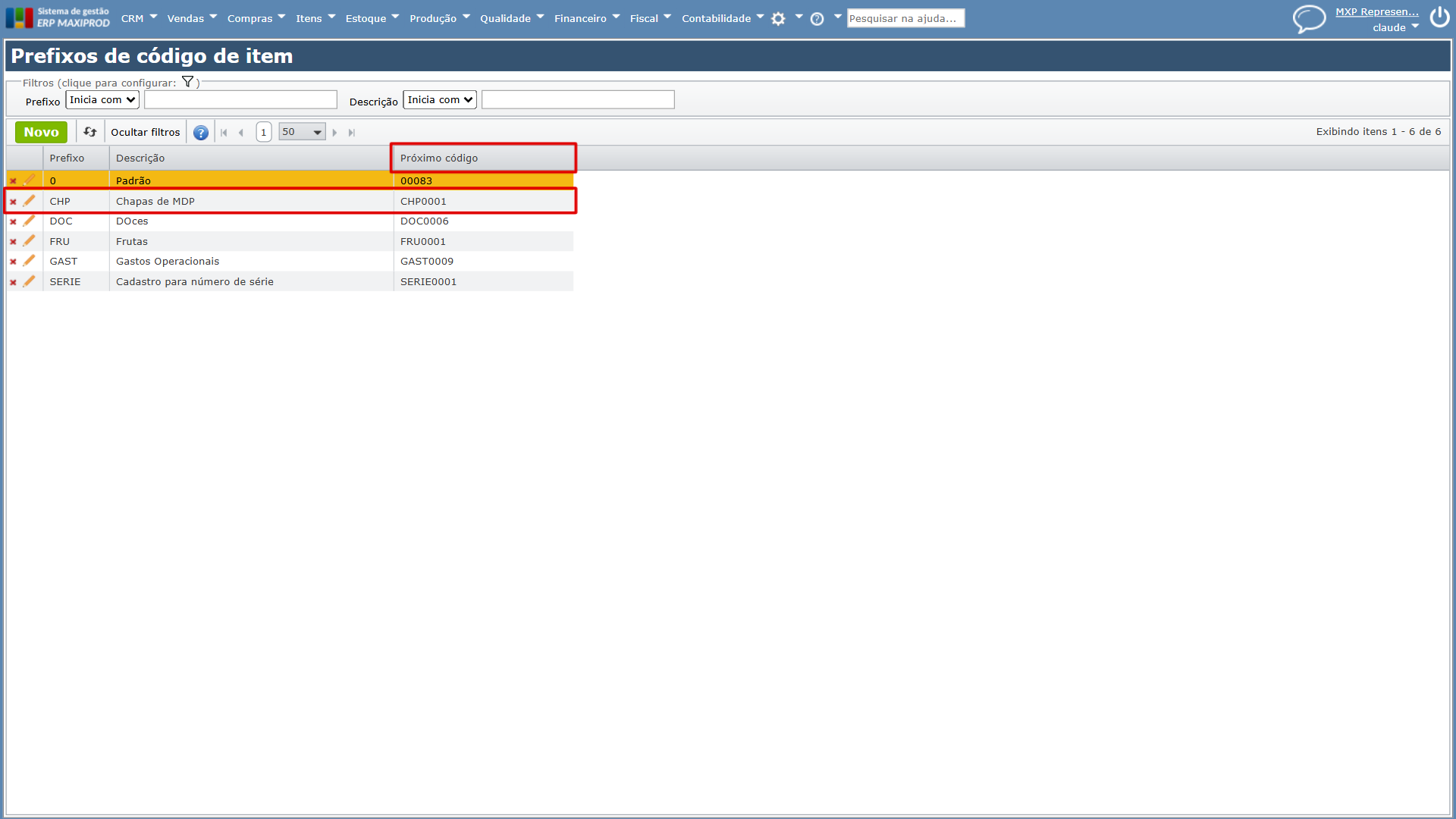1456x819 pixels.
Task: Edit the DOC prefix with pencil icon
Action: pos(29,221)
